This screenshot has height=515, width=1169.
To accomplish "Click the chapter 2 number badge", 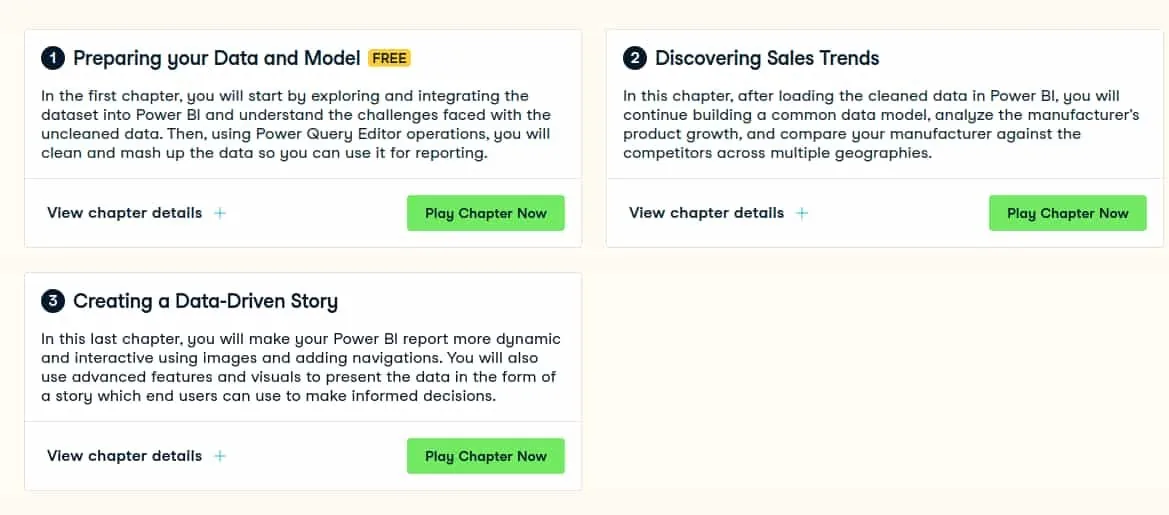I will [x=634, y=58].
